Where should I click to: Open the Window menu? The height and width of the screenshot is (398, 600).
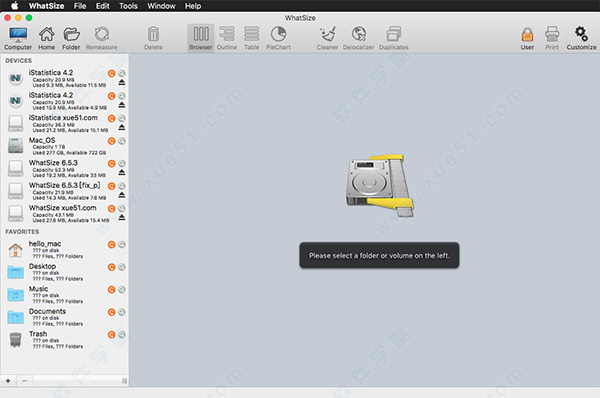point(161,6)
